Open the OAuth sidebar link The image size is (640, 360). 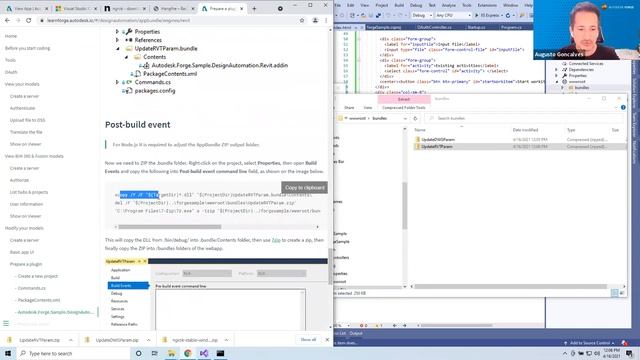tap(11, 72)
